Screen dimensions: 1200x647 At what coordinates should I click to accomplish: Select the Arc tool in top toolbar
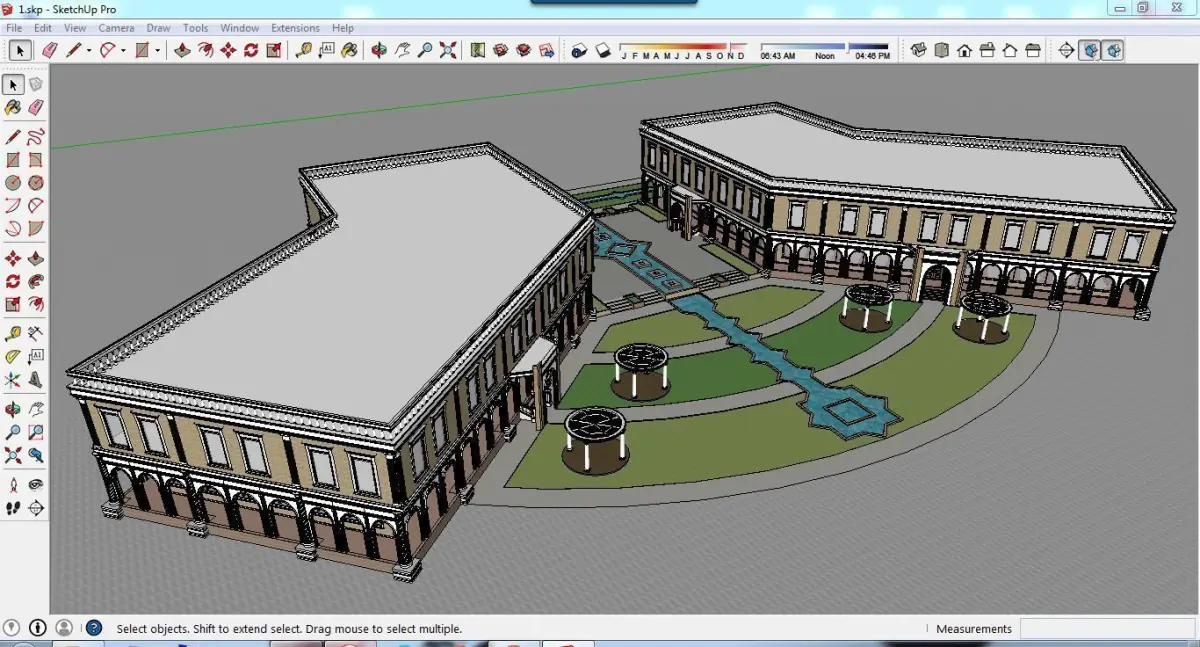click(107, 50)
